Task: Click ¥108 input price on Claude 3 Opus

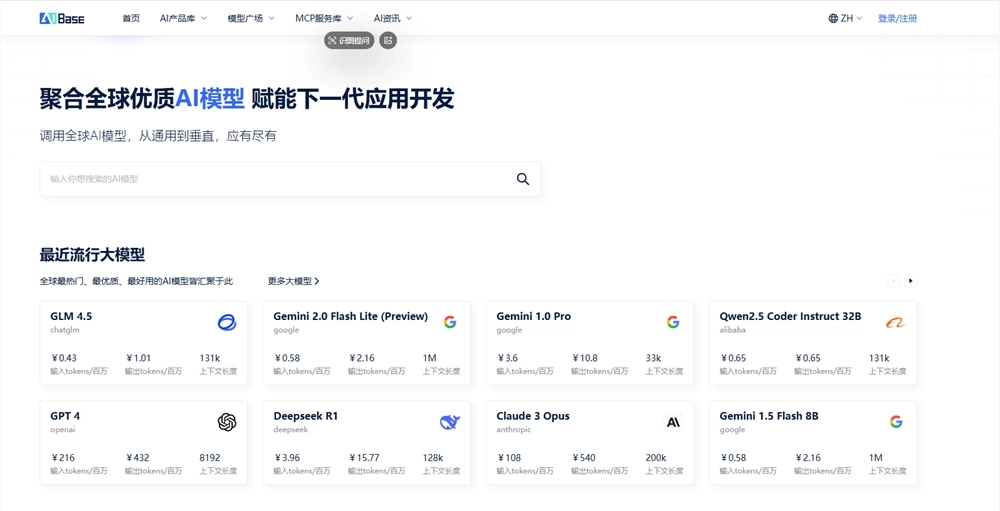Action: 509,457
